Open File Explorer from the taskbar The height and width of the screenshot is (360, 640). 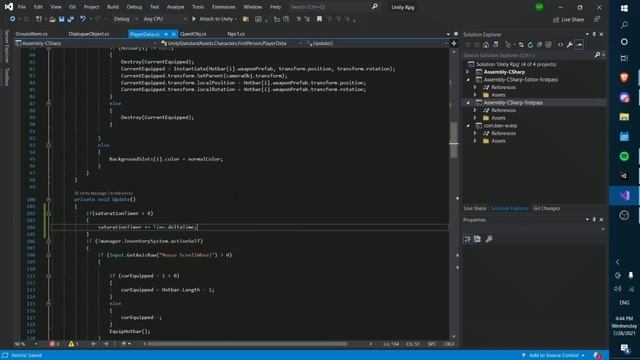pyautogui.click(x=624, y=117)
